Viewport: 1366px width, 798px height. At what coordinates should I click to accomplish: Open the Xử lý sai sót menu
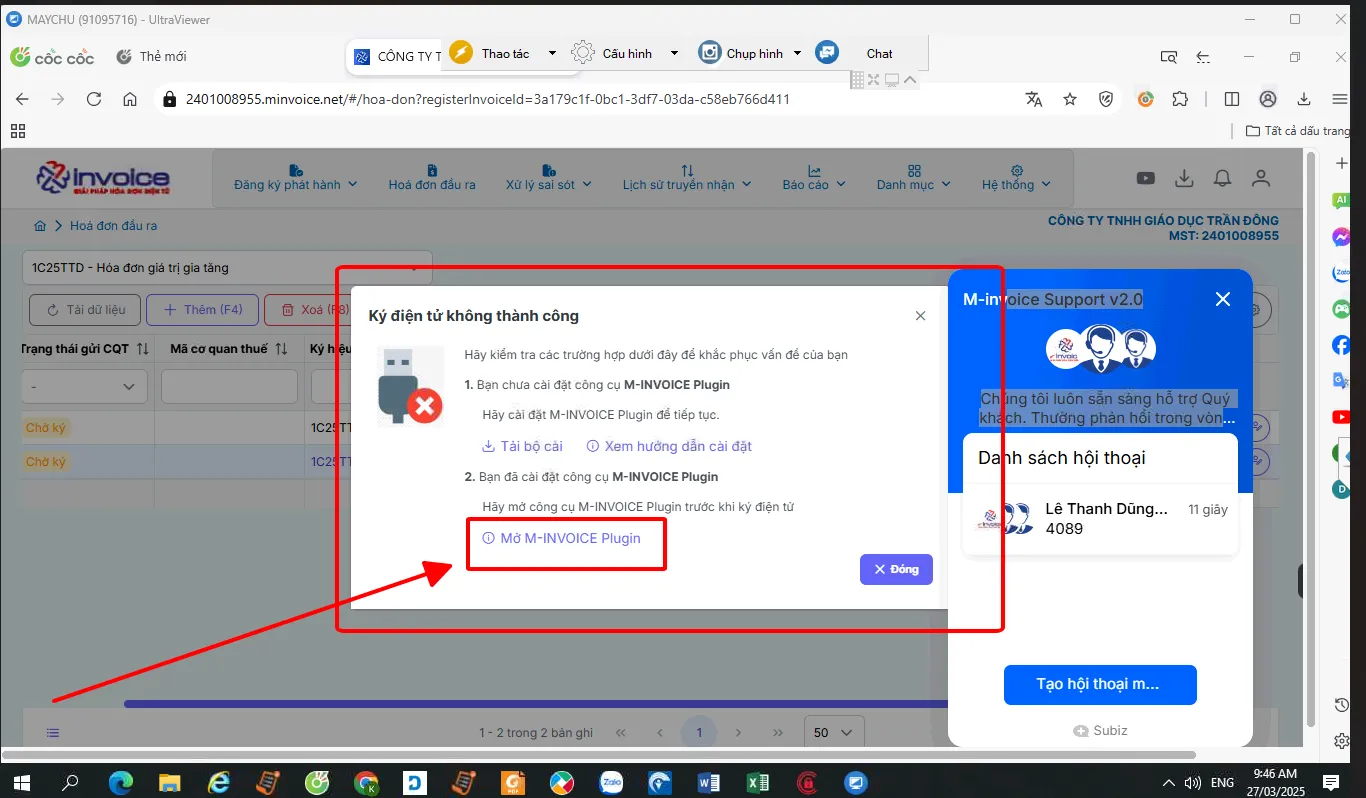point(548,178)
